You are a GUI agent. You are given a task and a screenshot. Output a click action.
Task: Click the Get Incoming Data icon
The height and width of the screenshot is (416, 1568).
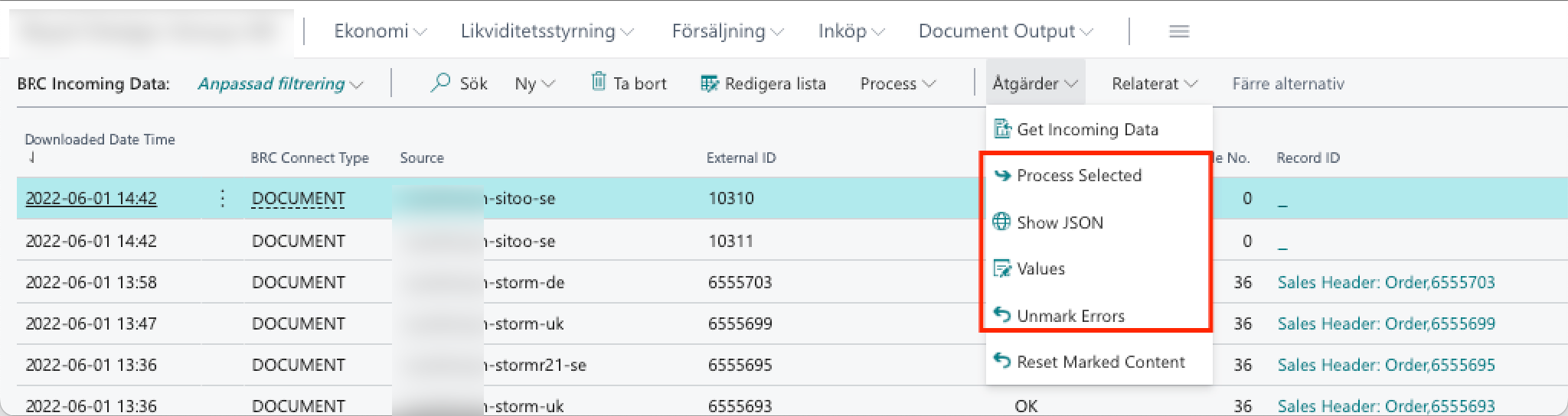1002,129
